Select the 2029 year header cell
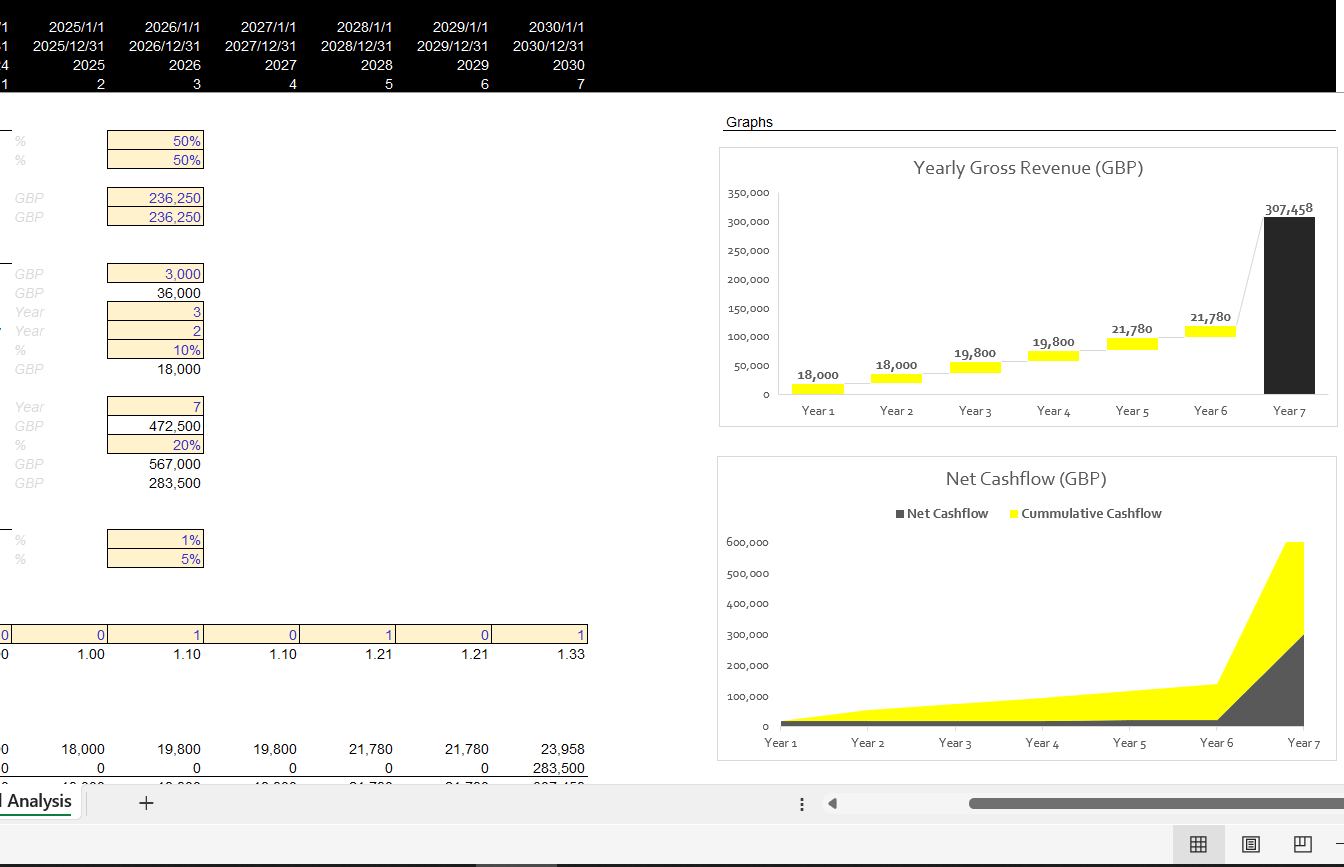Viewport: 1344px width, 867px height. coord(444,65)
